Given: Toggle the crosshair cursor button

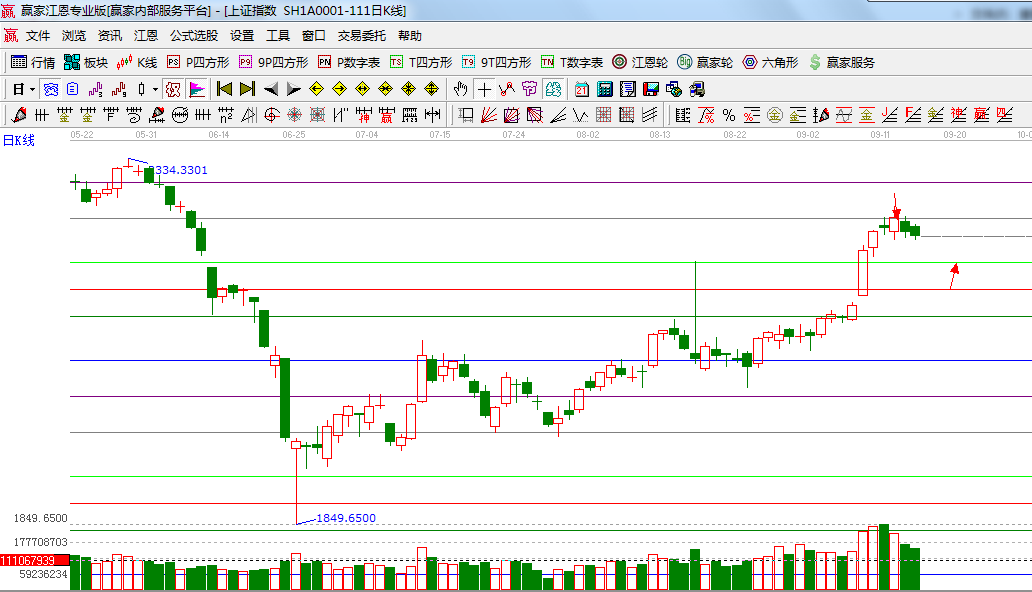Looking at the screenshot, I should click(x=484, y=89).
